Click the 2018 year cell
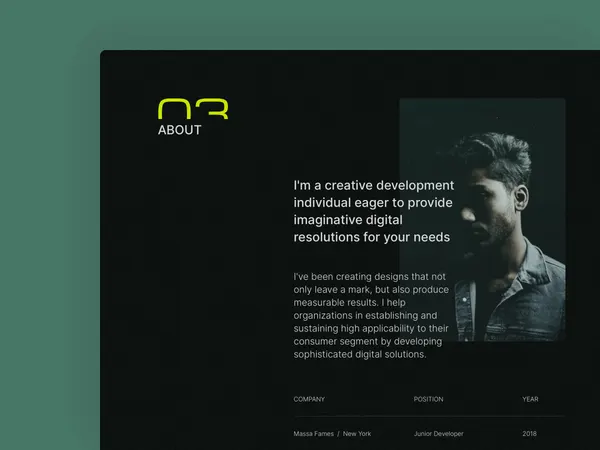The height and width of the screenshot is (450, 600). (530, 434)
